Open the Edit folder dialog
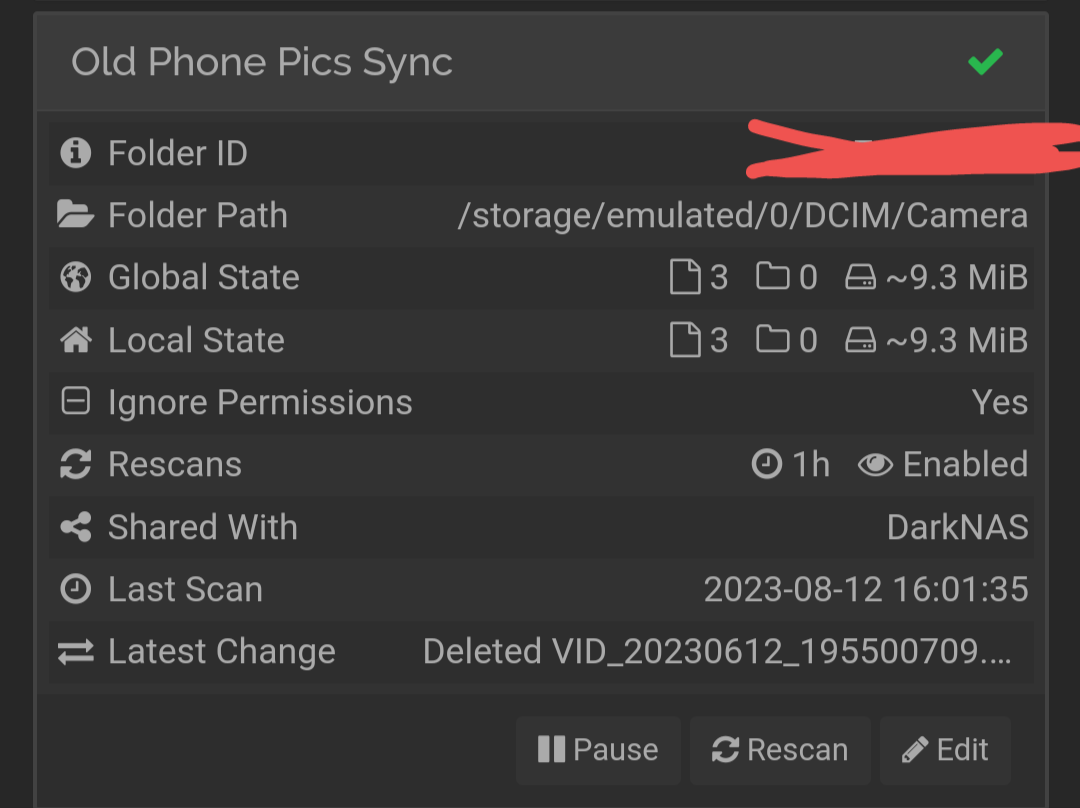1080x808 pixels. [x=945, y=749]
